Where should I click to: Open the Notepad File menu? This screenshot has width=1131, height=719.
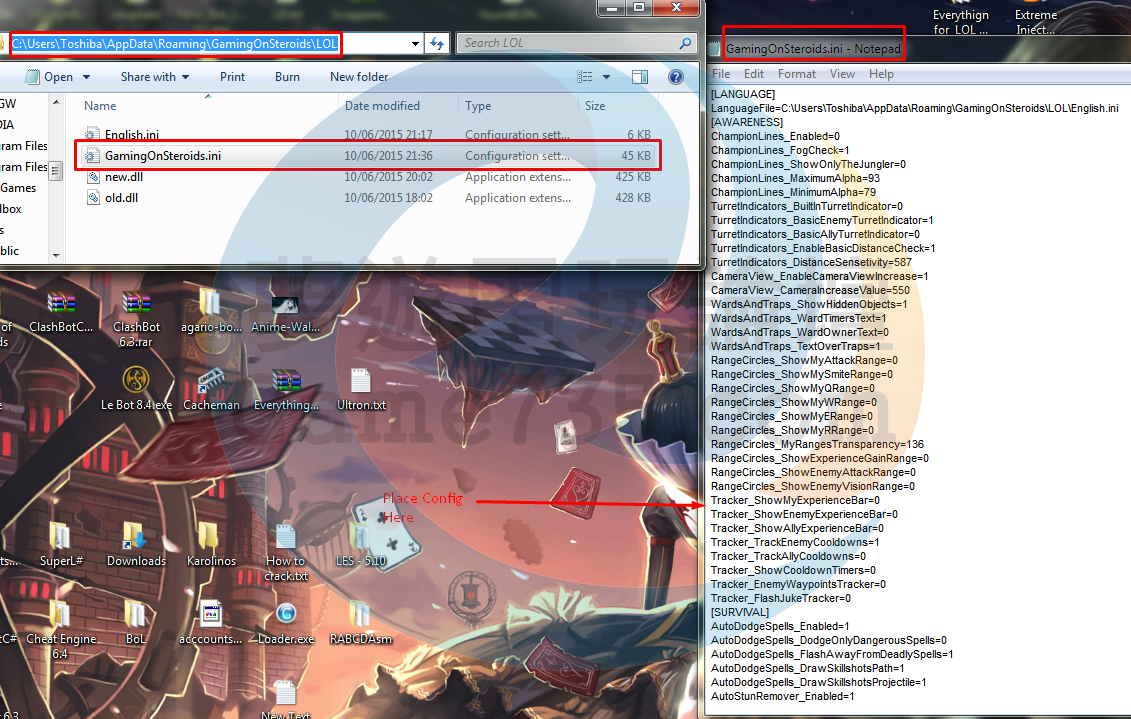click(x=721, y=74)
